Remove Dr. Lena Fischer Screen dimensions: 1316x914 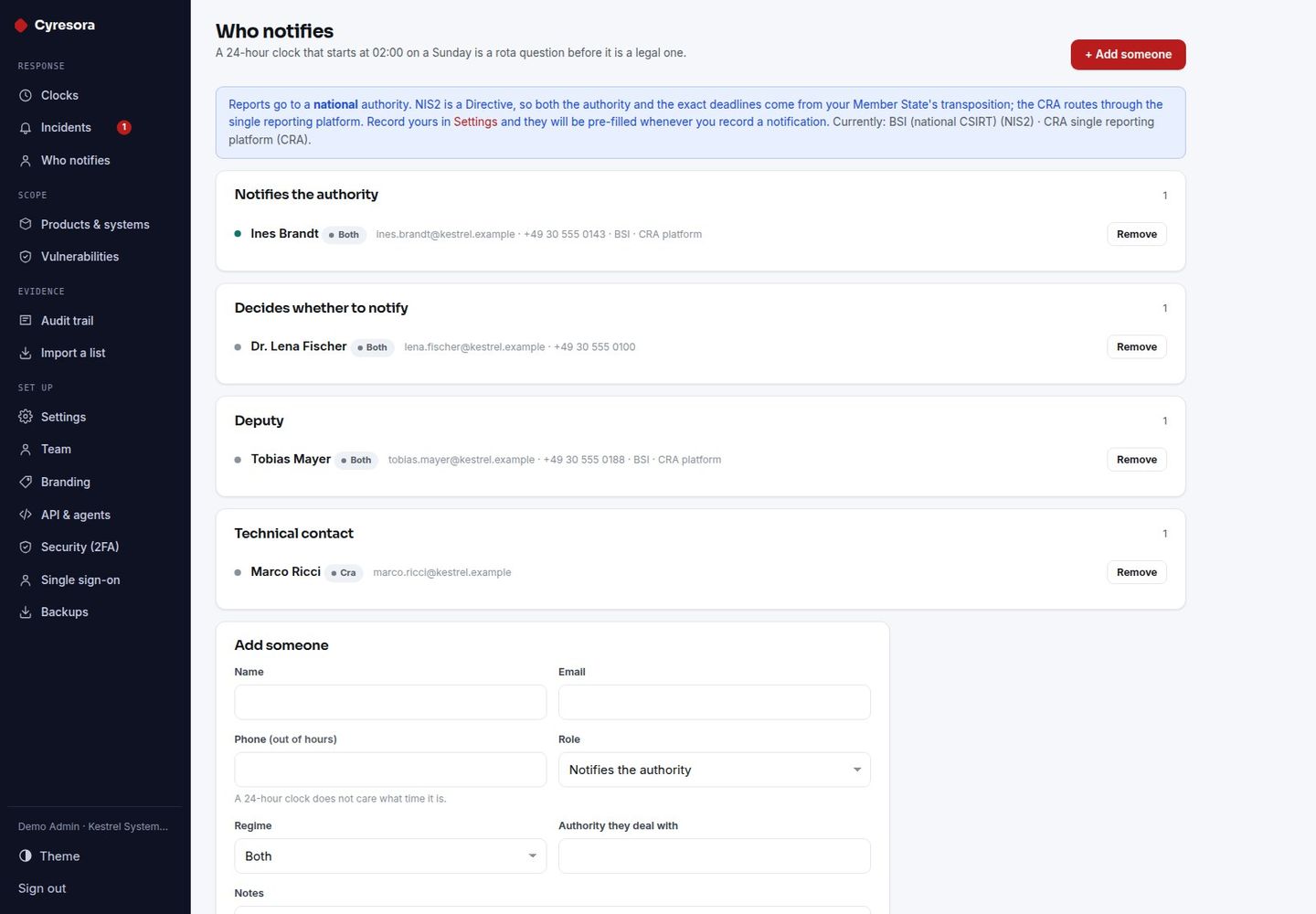1137,347
